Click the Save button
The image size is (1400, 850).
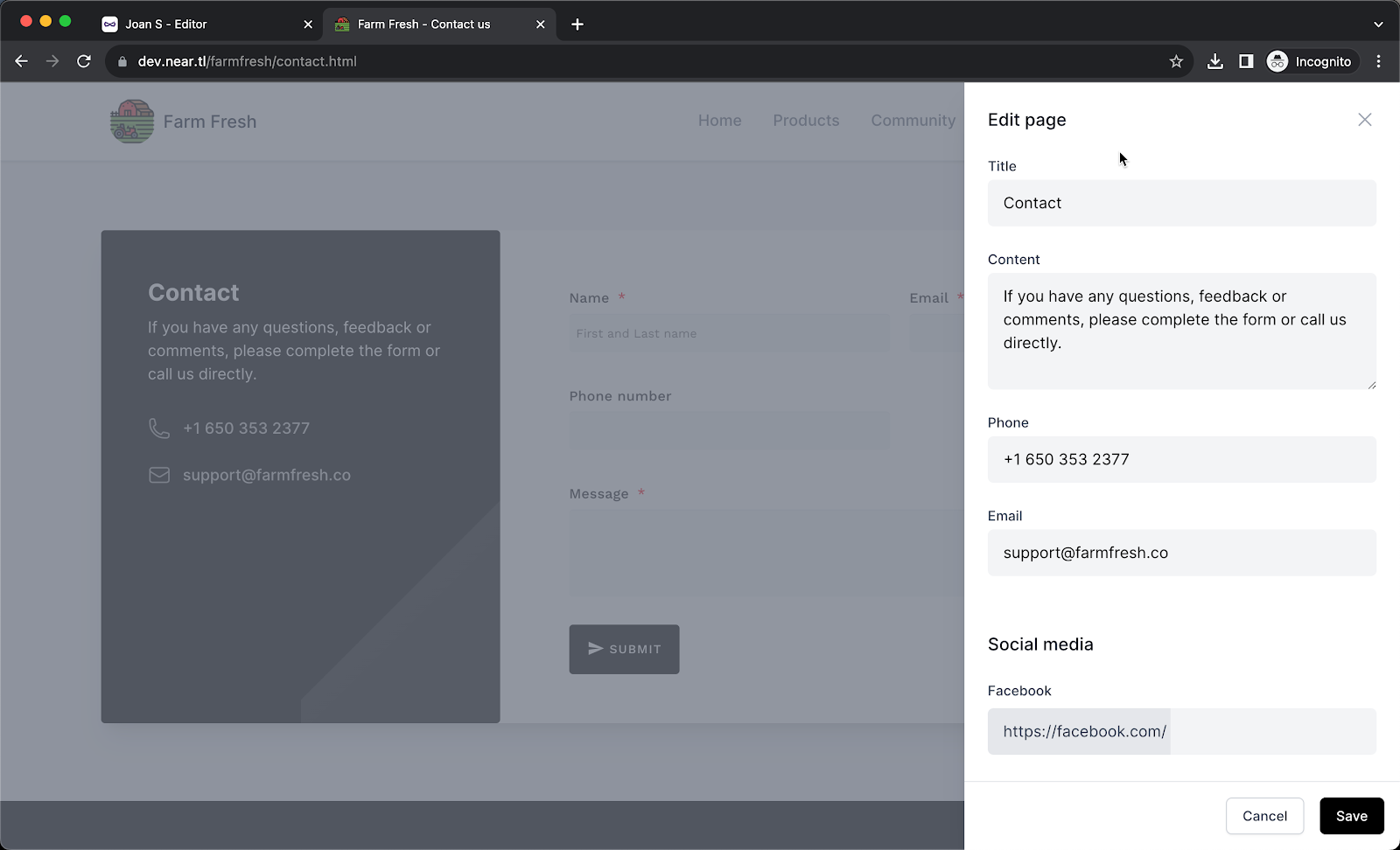[x=1352, y=816]
